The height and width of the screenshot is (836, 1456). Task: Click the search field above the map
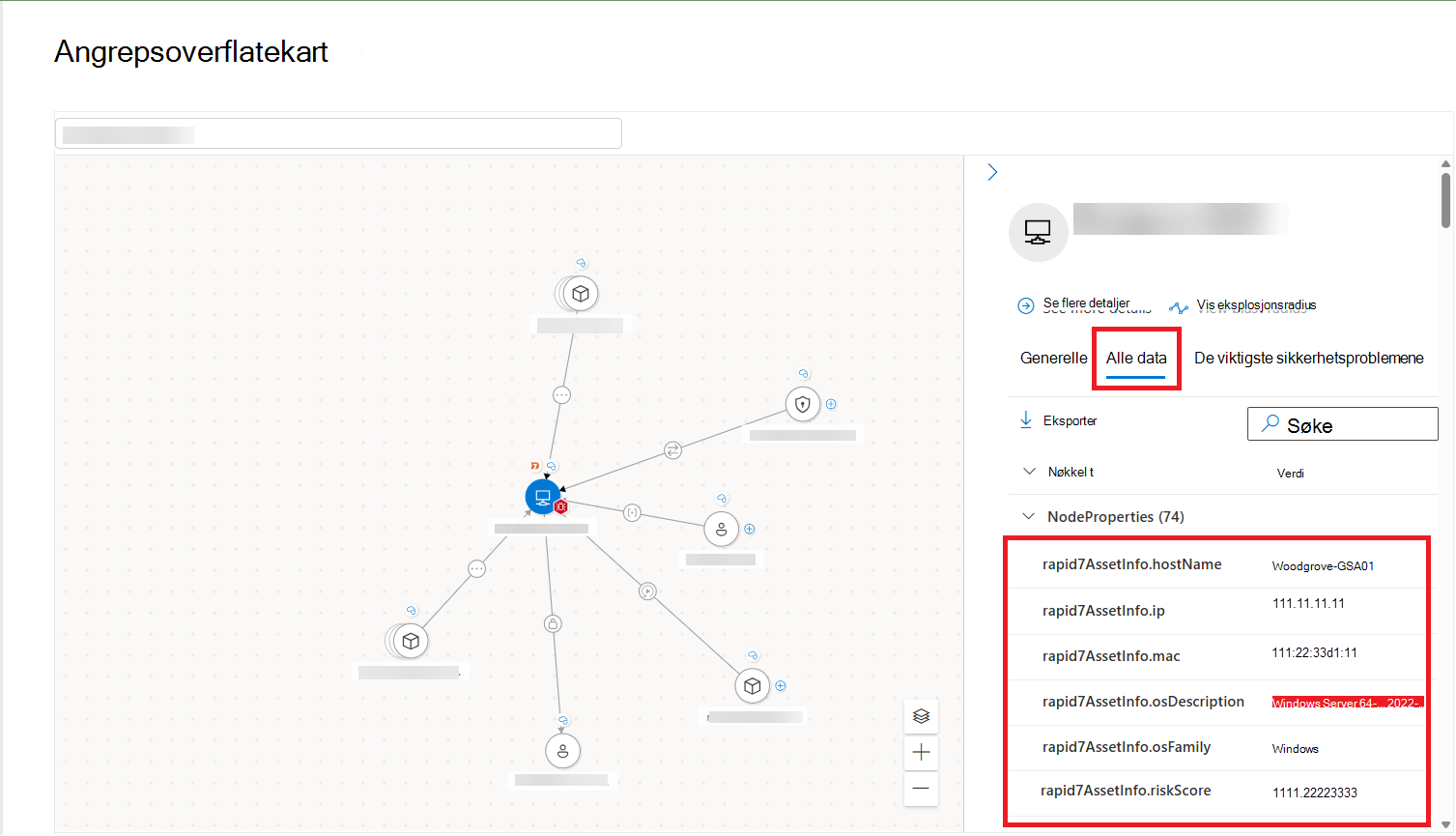pos(338,133)
